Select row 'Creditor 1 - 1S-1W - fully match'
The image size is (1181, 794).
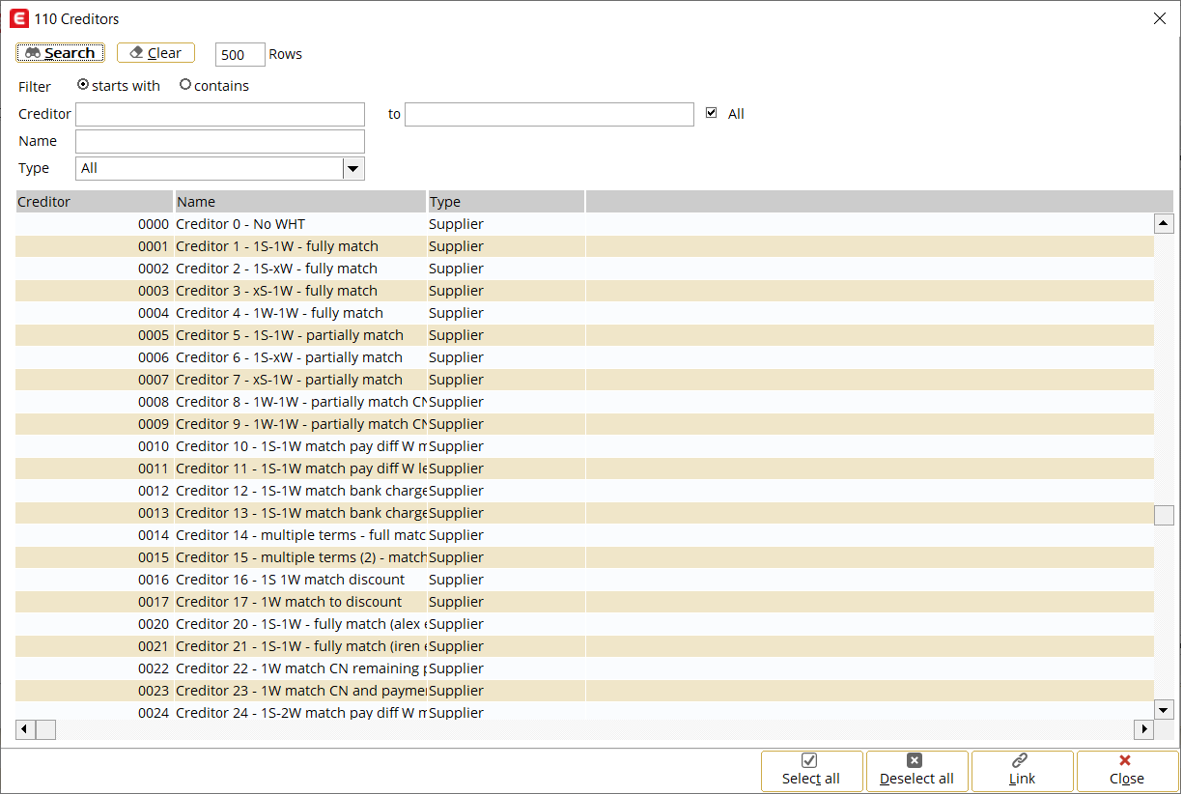tap(584, 246)
